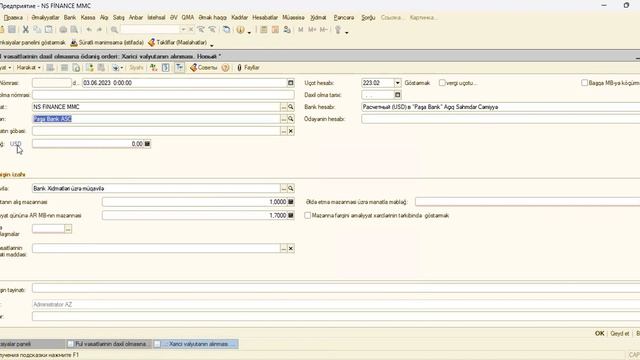Open the Anbar menu
640x360 pixels.
coord(136,18)
